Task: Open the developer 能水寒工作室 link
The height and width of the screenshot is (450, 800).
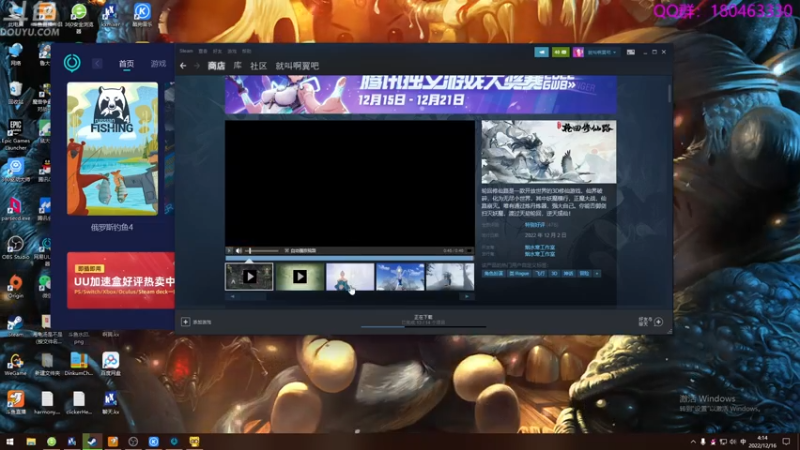Action: (x=540, y=247)
